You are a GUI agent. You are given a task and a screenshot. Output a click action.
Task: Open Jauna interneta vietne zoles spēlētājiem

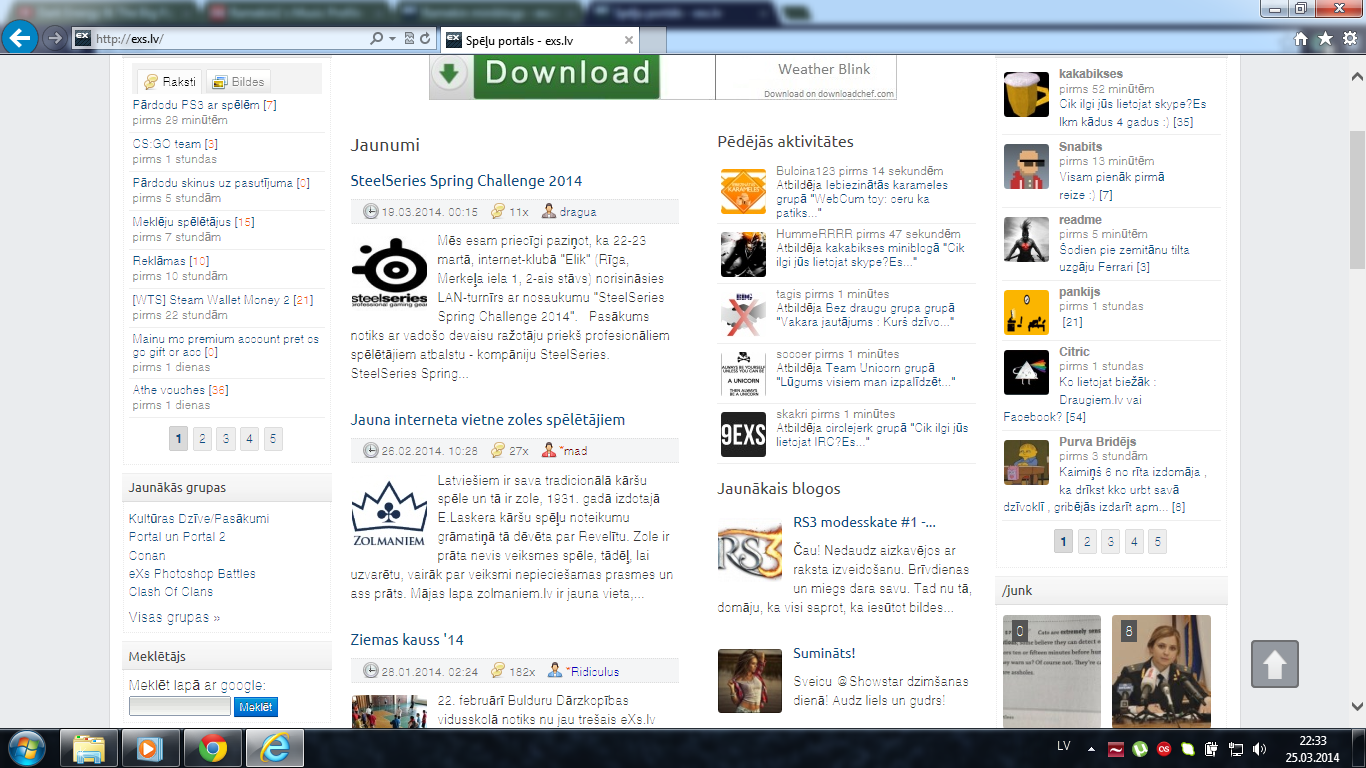click(488, 420)
